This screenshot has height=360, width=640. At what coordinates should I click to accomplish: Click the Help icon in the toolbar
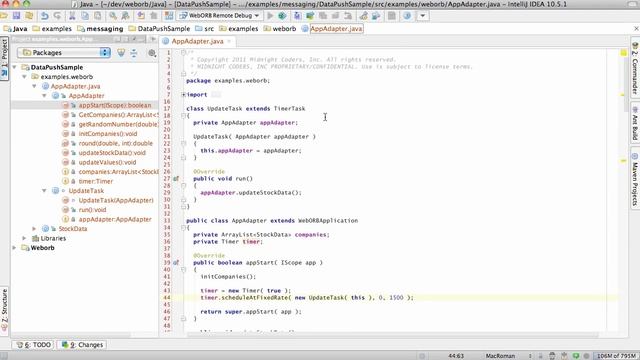coord(407,16)
